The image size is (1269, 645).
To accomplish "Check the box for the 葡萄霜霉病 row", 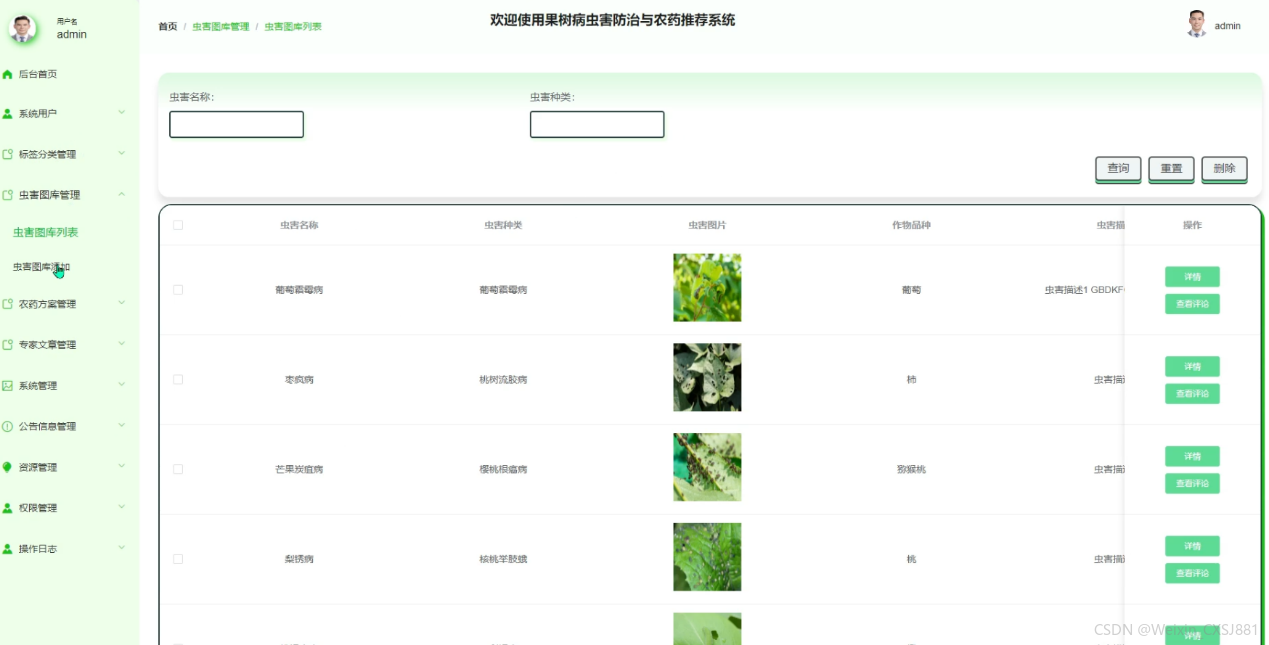I will coord(178,290).
